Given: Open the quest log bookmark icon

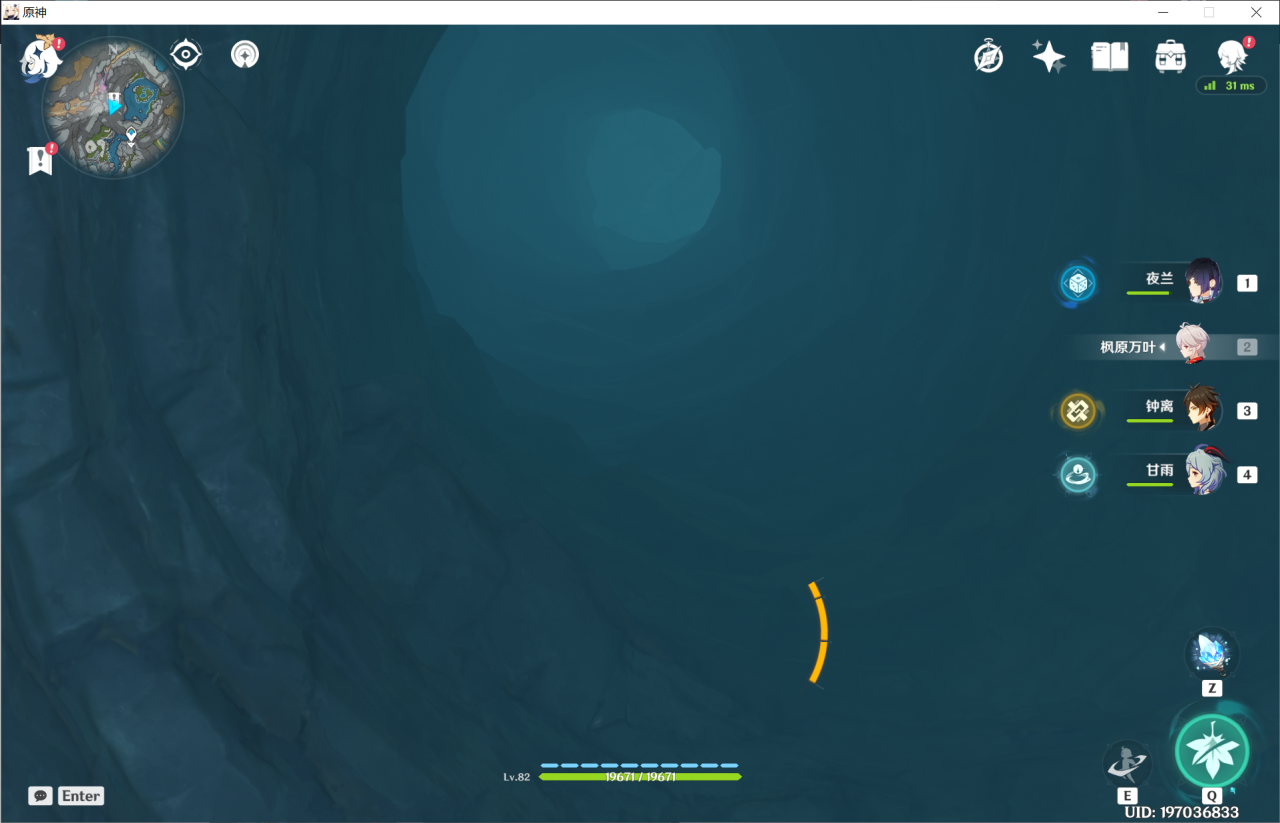Looking at the screenshot, I should 40,160.
